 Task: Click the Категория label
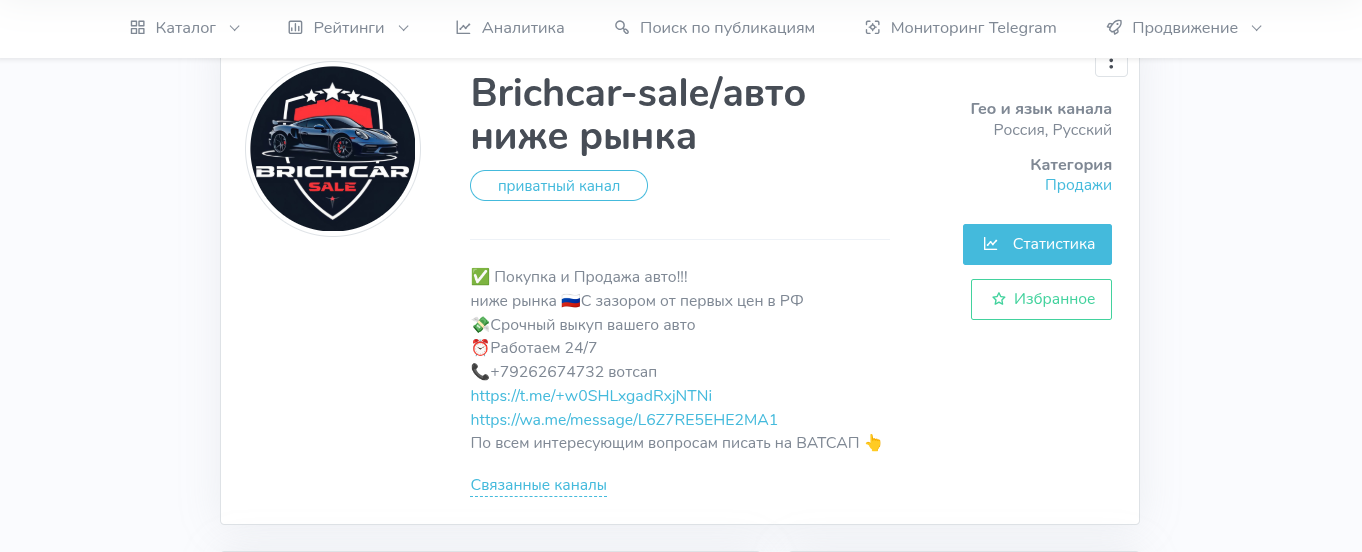[x=1071, y=165]
